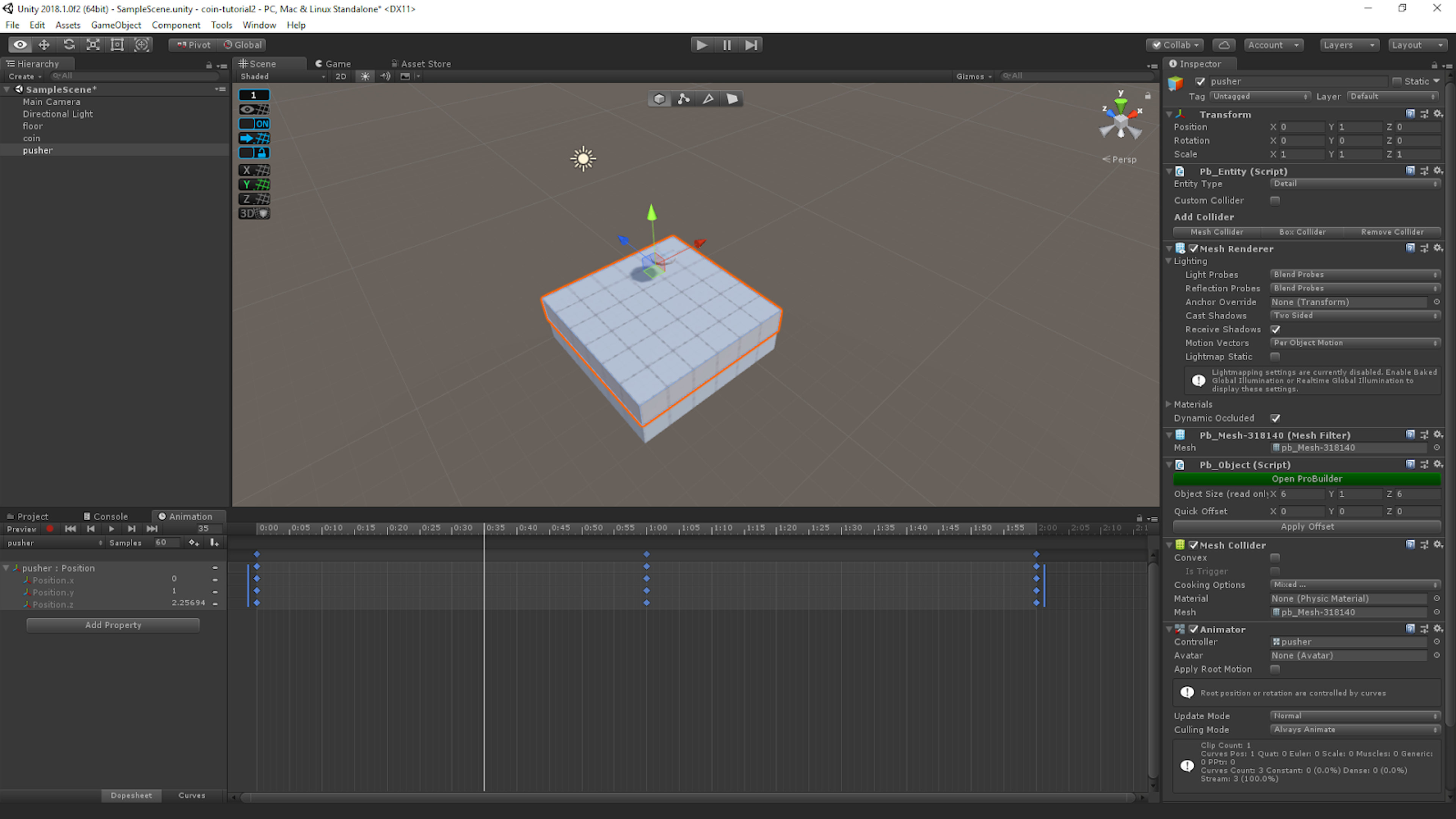The height and width of the screenshot is (819, 1456).
Task: Open the Motion Vectors dropdown
Action: (x=1355, y=342)
